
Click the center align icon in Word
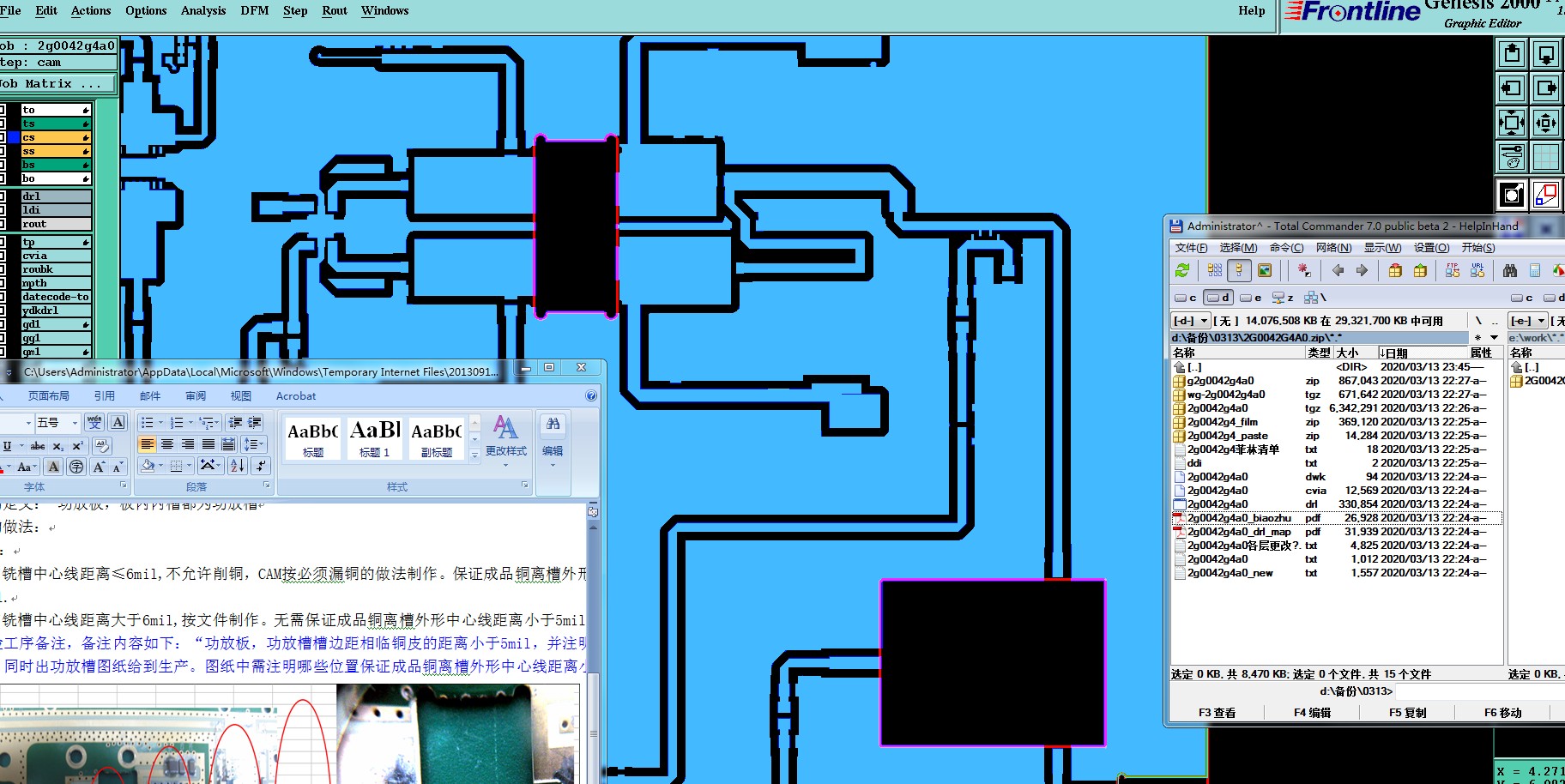click(167, 443)
